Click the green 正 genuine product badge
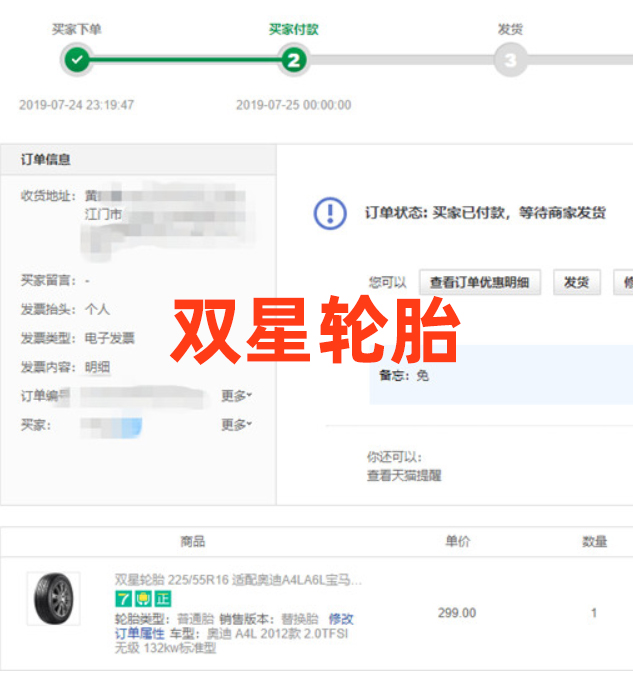633x676 pixels. click(x=162, y=599)
